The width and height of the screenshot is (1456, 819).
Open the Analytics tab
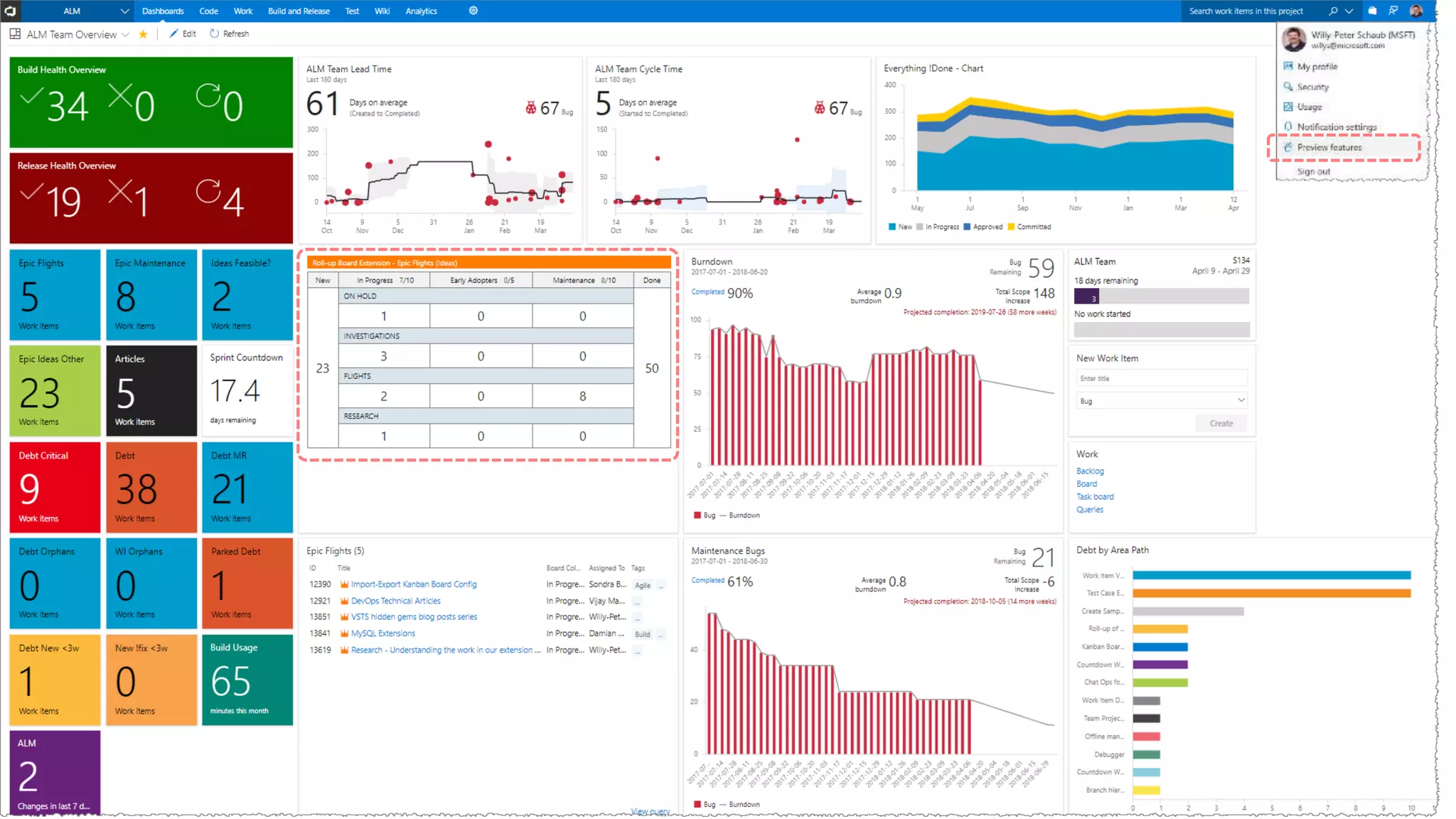[x=421, y=11]
